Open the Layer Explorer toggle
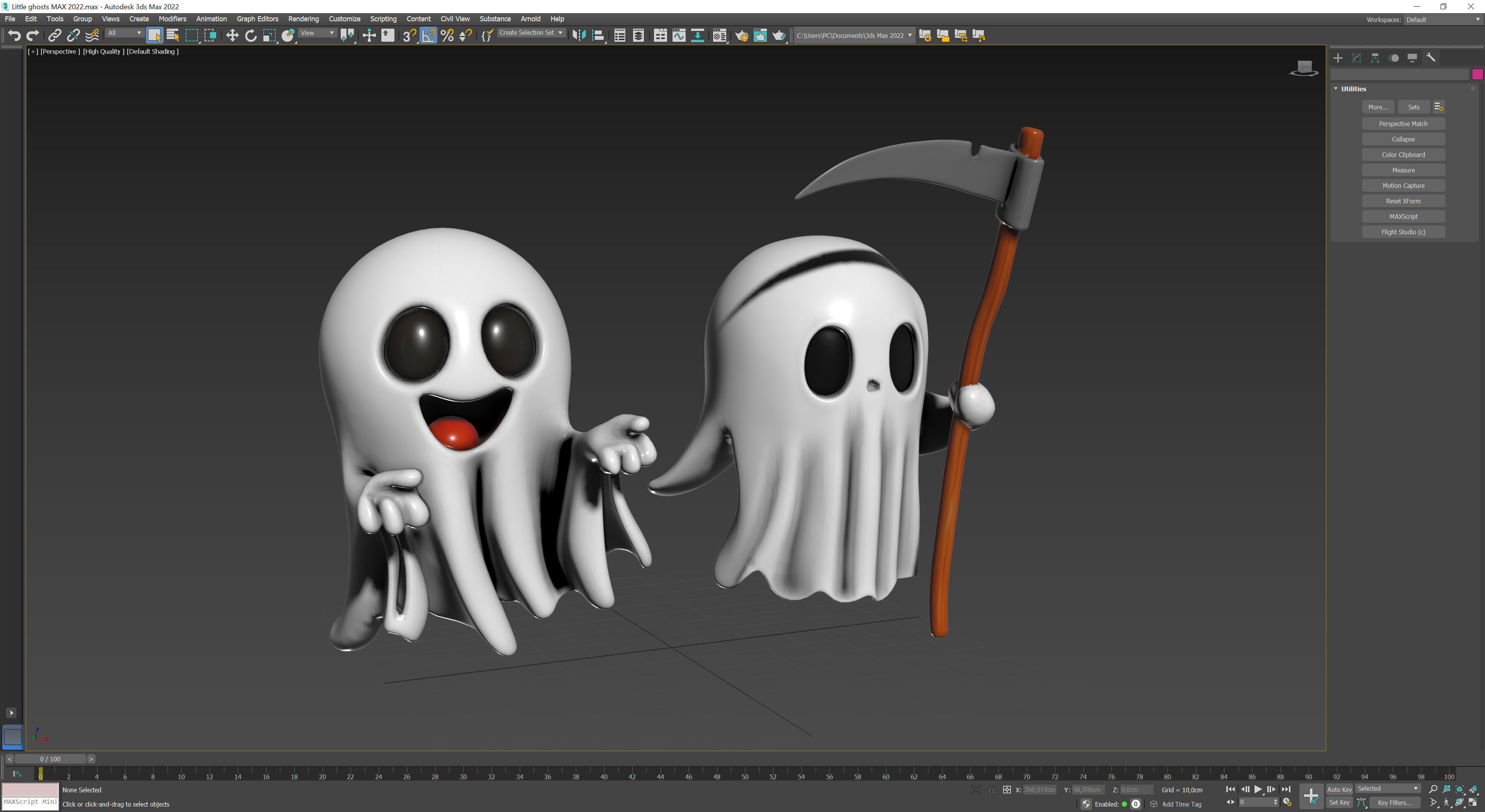 [638, 36]
